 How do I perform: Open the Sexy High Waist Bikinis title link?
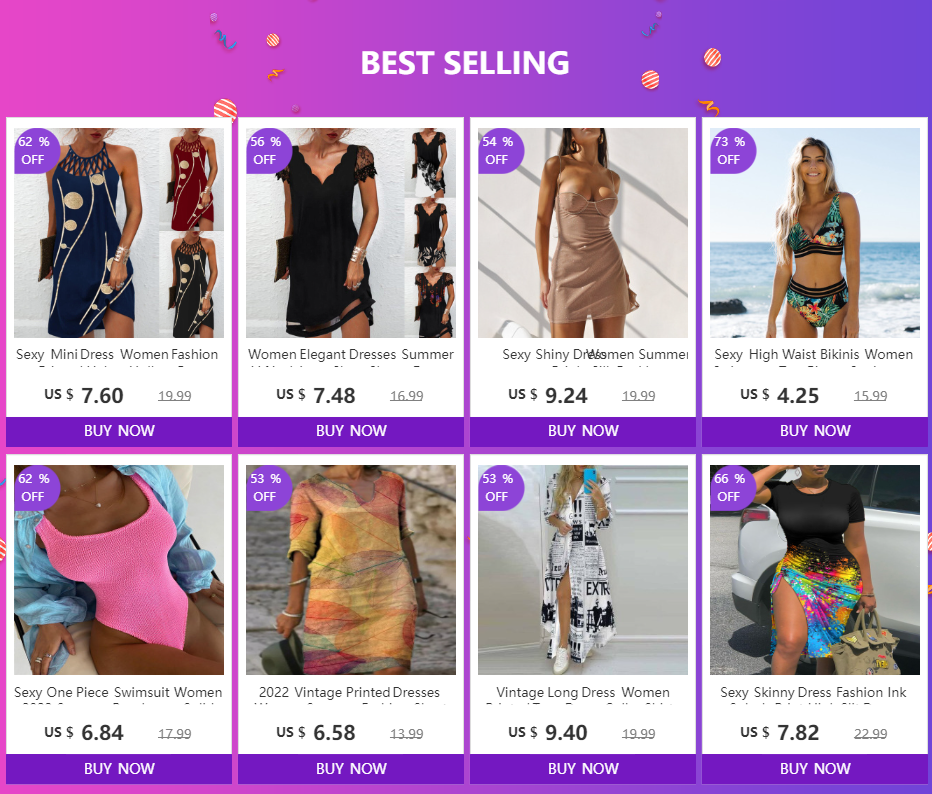(x=814, y=355)
